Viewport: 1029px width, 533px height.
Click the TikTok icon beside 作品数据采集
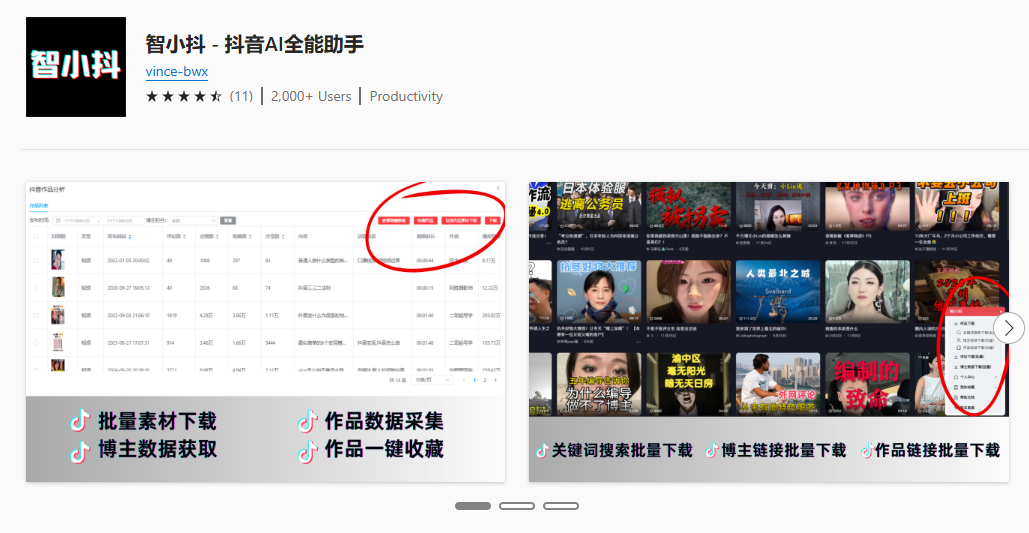(307, 421)
